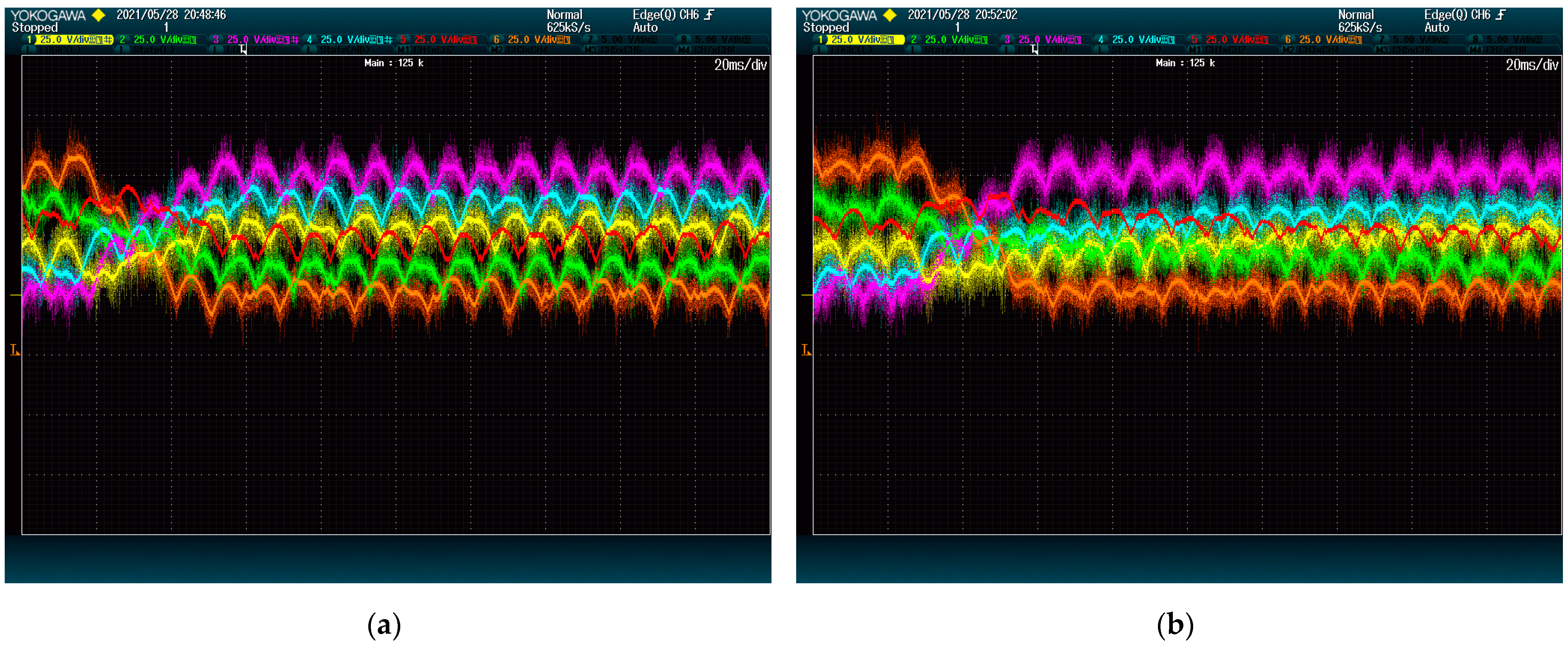The image size is (1568, 646).
Task: Click the Yokogawa diamond logo in panel (a)
Action: (98, 15)
